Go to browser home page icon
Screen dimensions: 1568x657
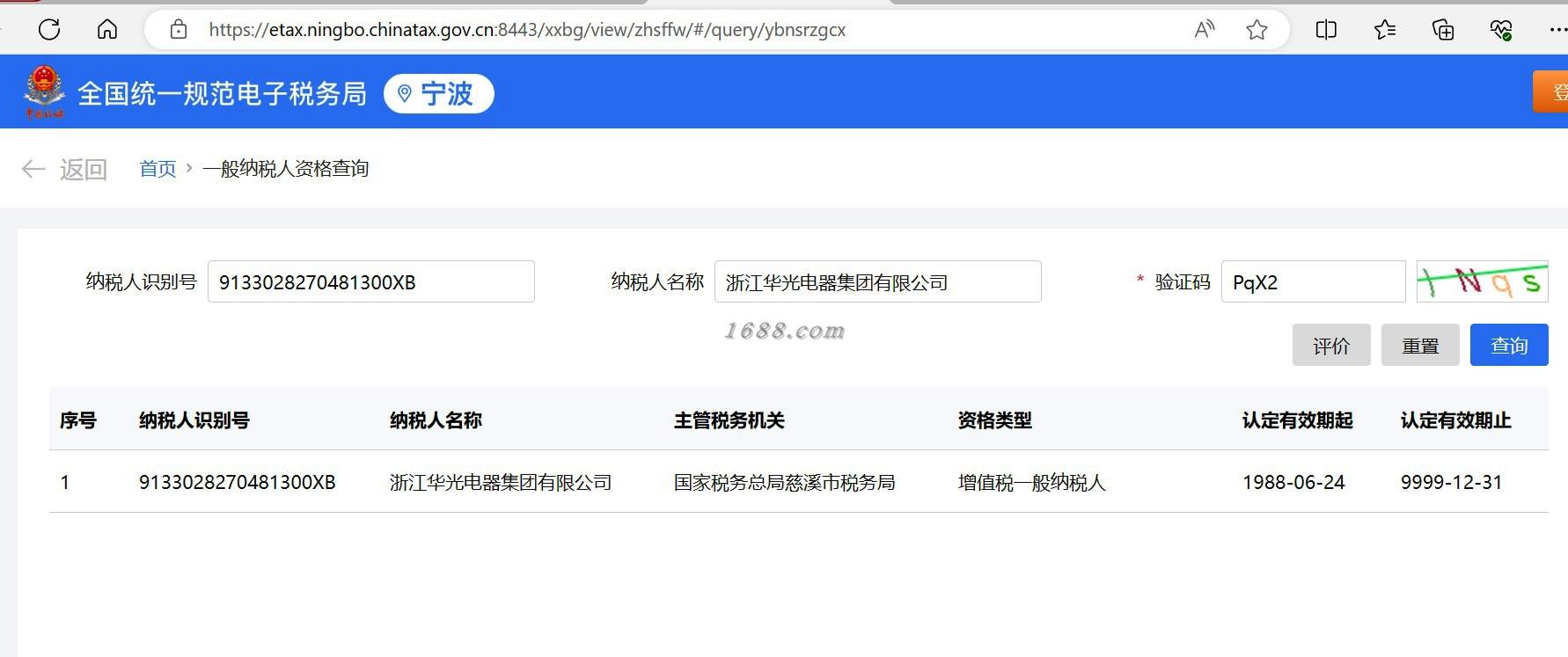coord(107,30)
